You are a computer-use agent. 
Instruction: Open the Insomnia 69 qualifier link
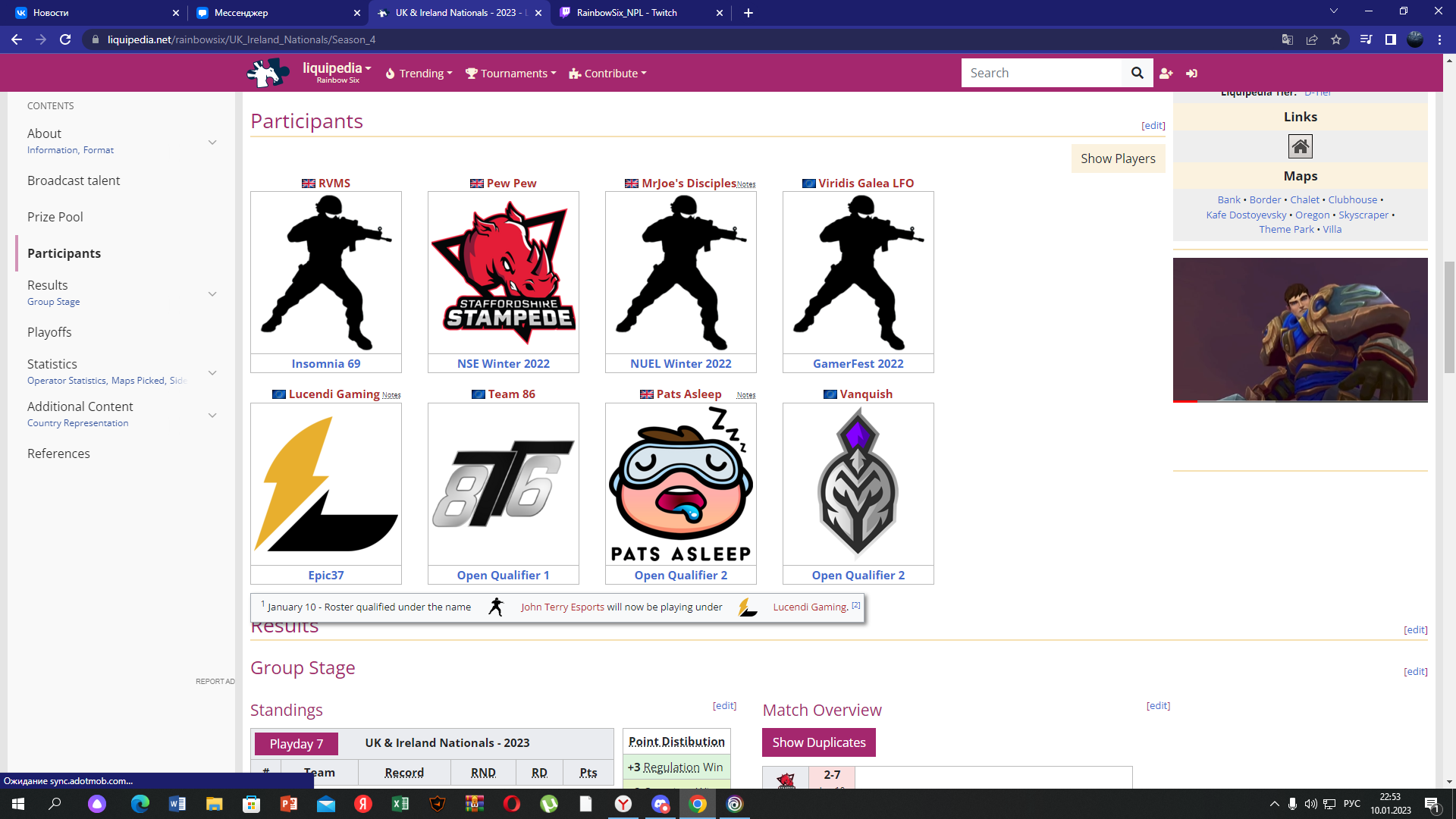(325, 363)
